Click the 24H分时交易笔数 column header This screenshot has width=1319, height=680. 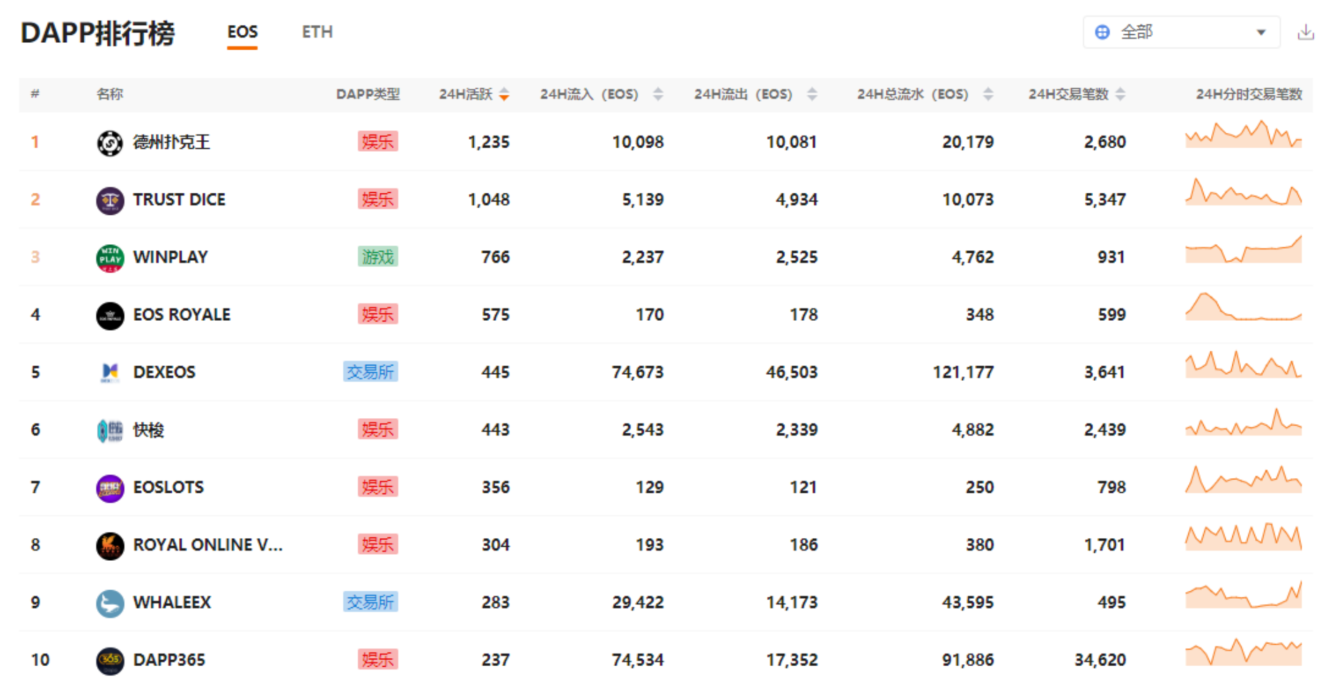[x=1249, y=94]
